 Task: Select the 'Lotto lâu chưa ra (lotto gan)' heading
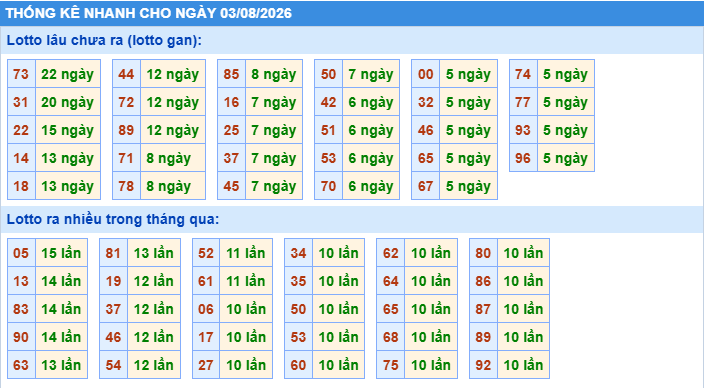coord(104,40)
